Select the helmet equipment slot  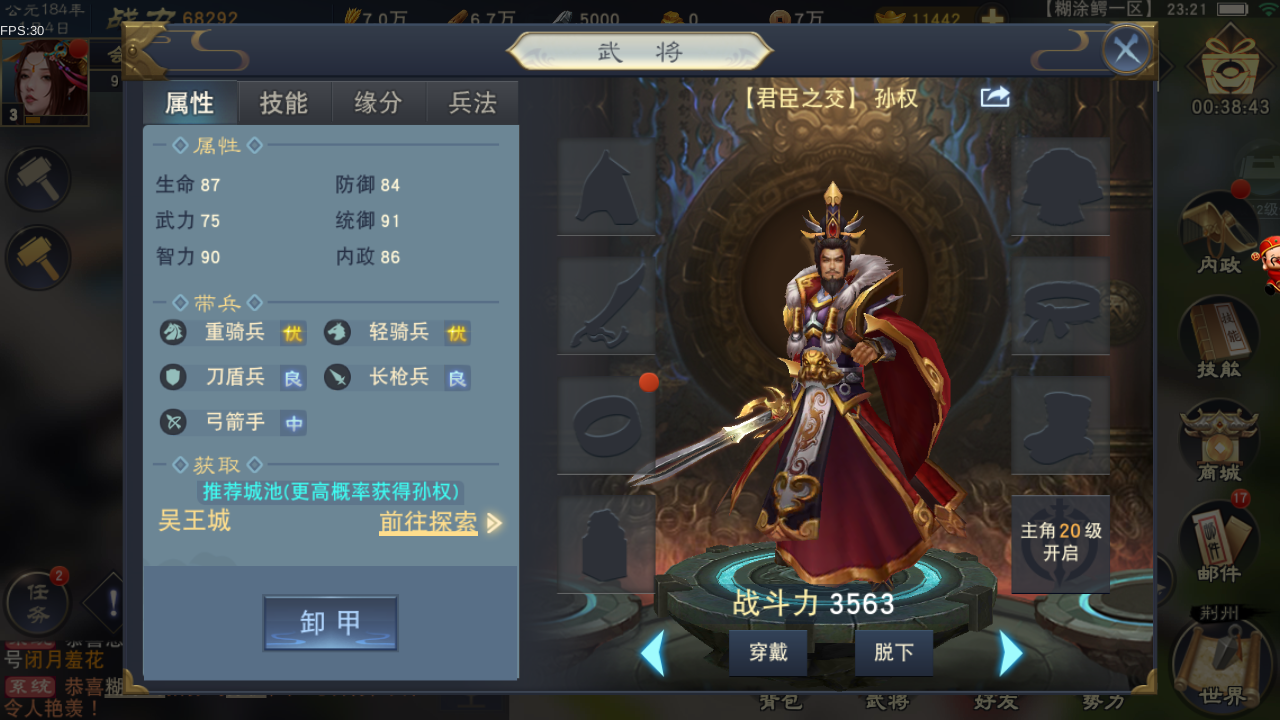pos(606,186)
